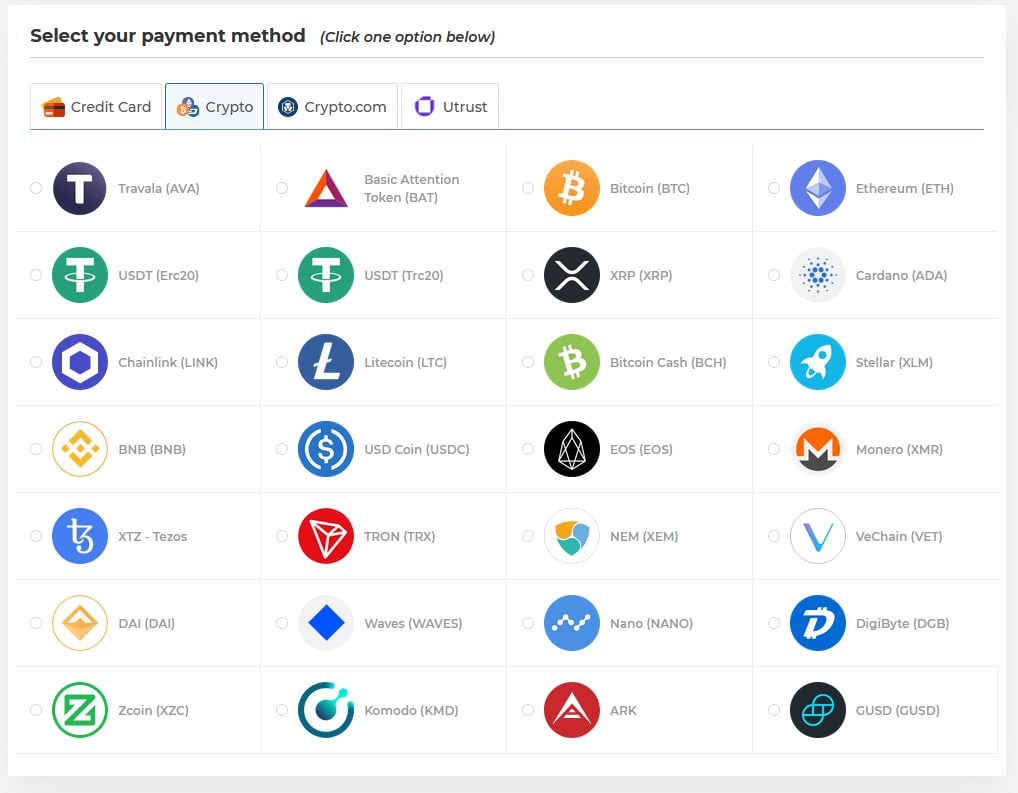Click the EOS icon
The height and width of the screenshot is (793, 1018).
click(572, 449)
